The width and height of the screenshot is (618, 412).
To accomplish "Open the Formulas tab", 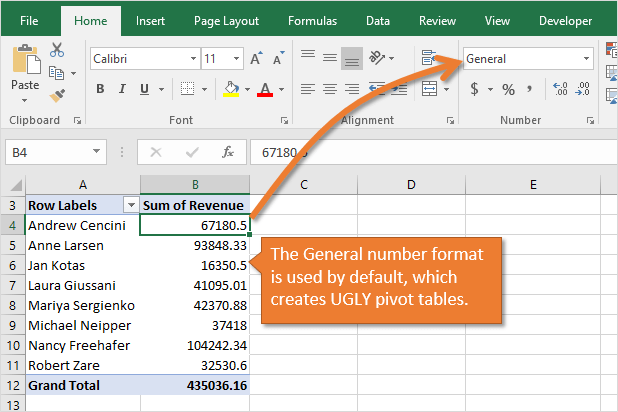I will click(x=312, y=20).
